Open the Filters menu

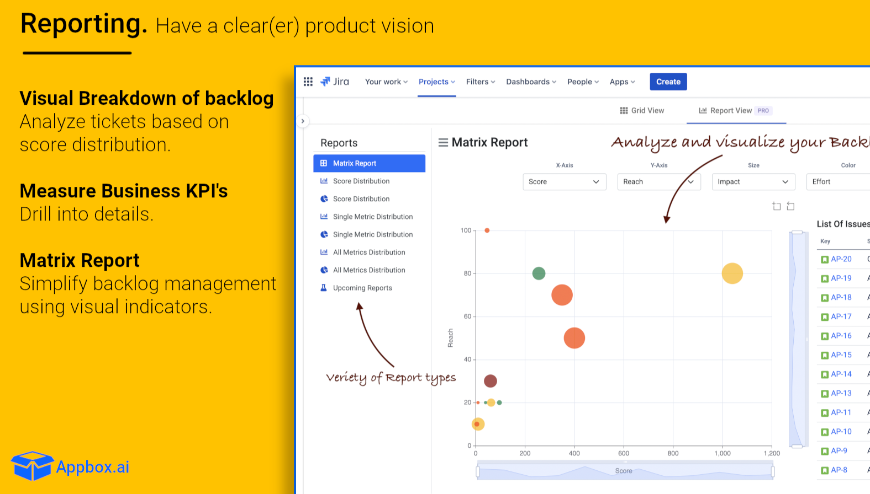click(480, 82)
